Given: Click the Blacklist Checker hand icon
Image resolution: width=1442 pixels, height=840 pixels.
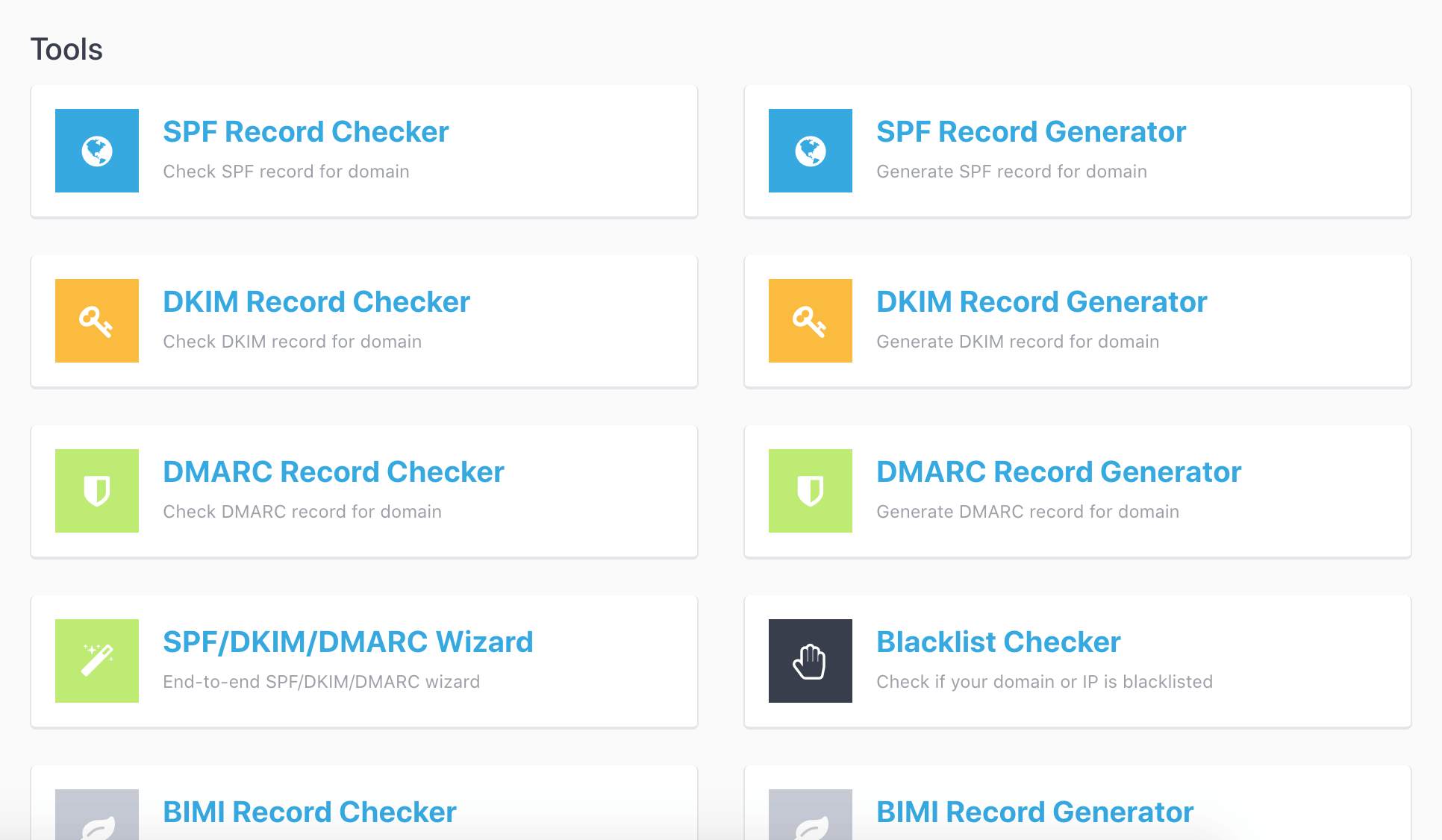Looking at the screenshot, I should (810, 661).
